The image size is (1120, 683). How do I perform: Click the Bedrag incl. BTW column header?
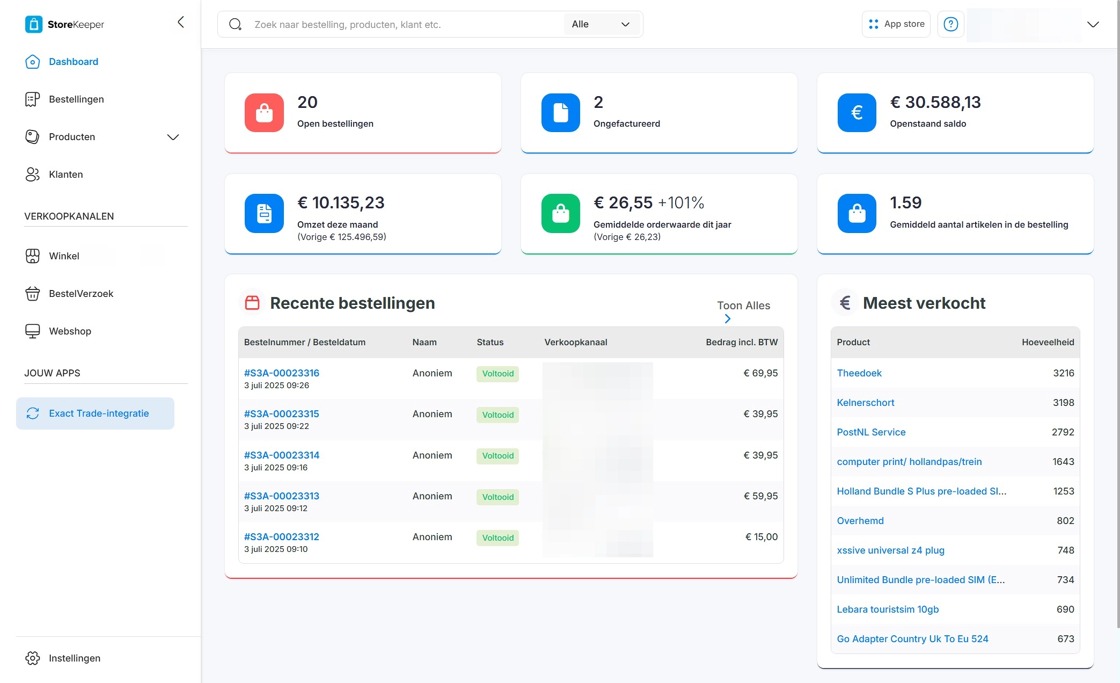point(741,342)
